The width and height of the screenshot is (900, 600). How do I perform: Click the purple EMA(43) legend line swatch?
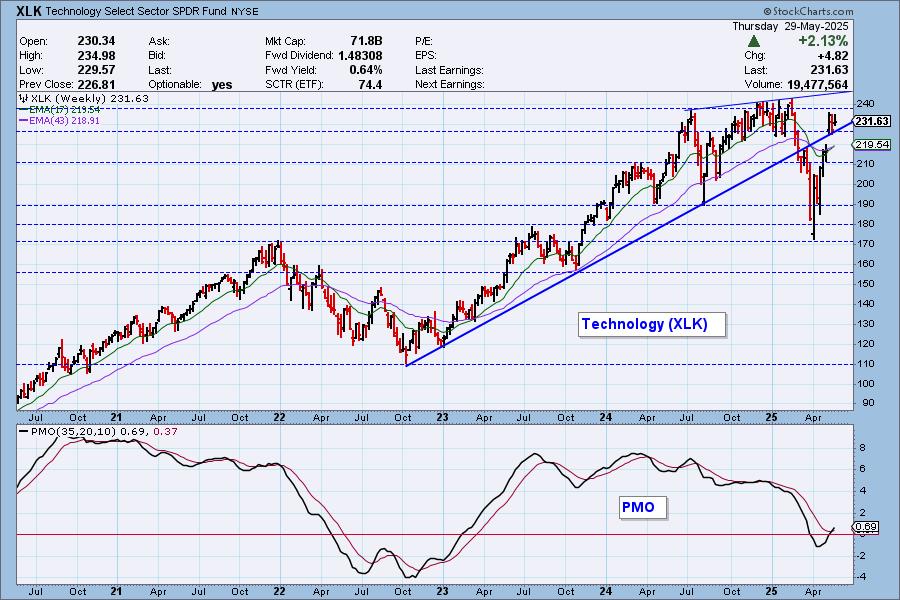(x=23, y=121)
